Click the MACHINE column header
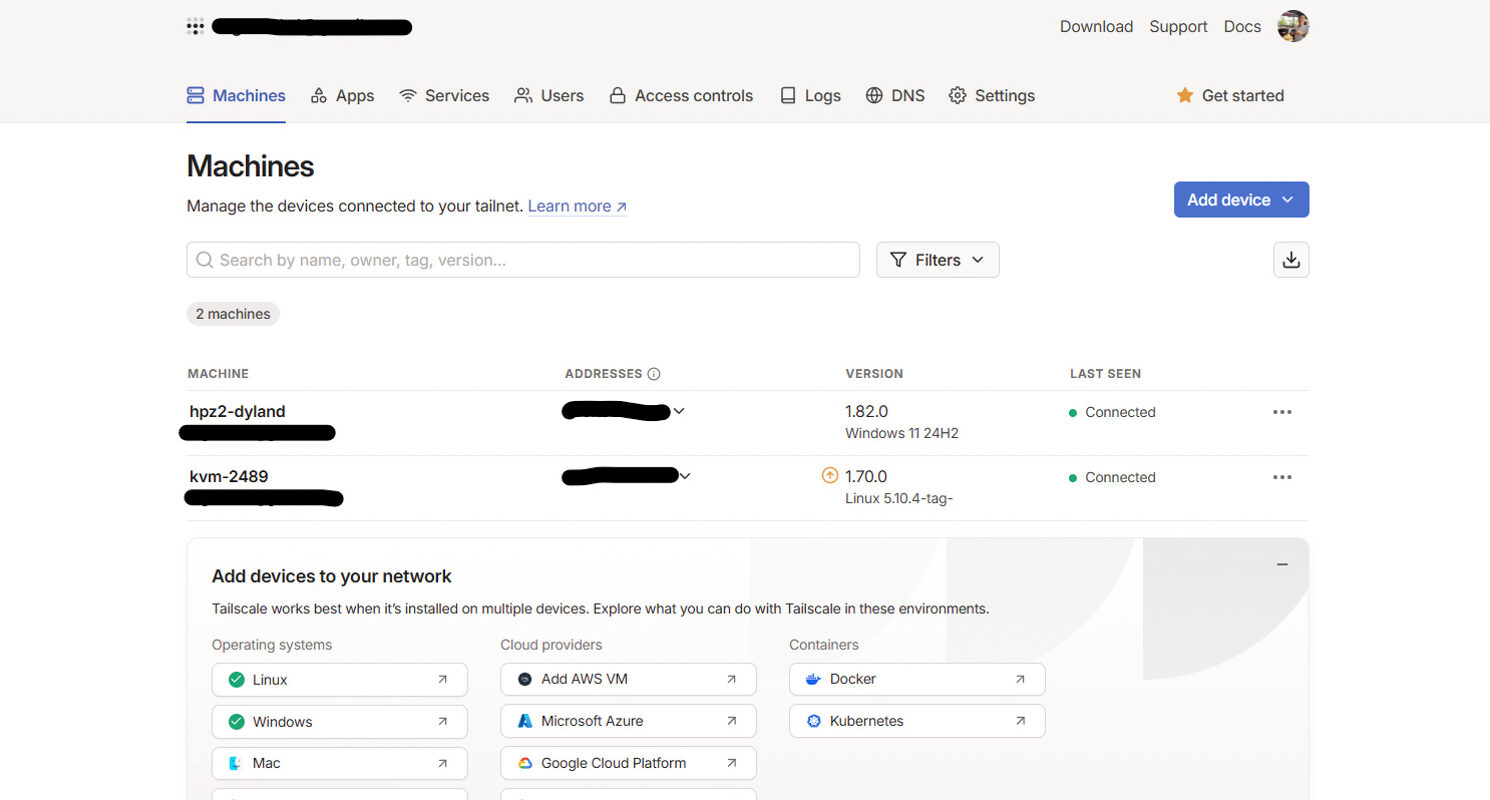The image size is (1490, 800). click(x=218, y=374)
